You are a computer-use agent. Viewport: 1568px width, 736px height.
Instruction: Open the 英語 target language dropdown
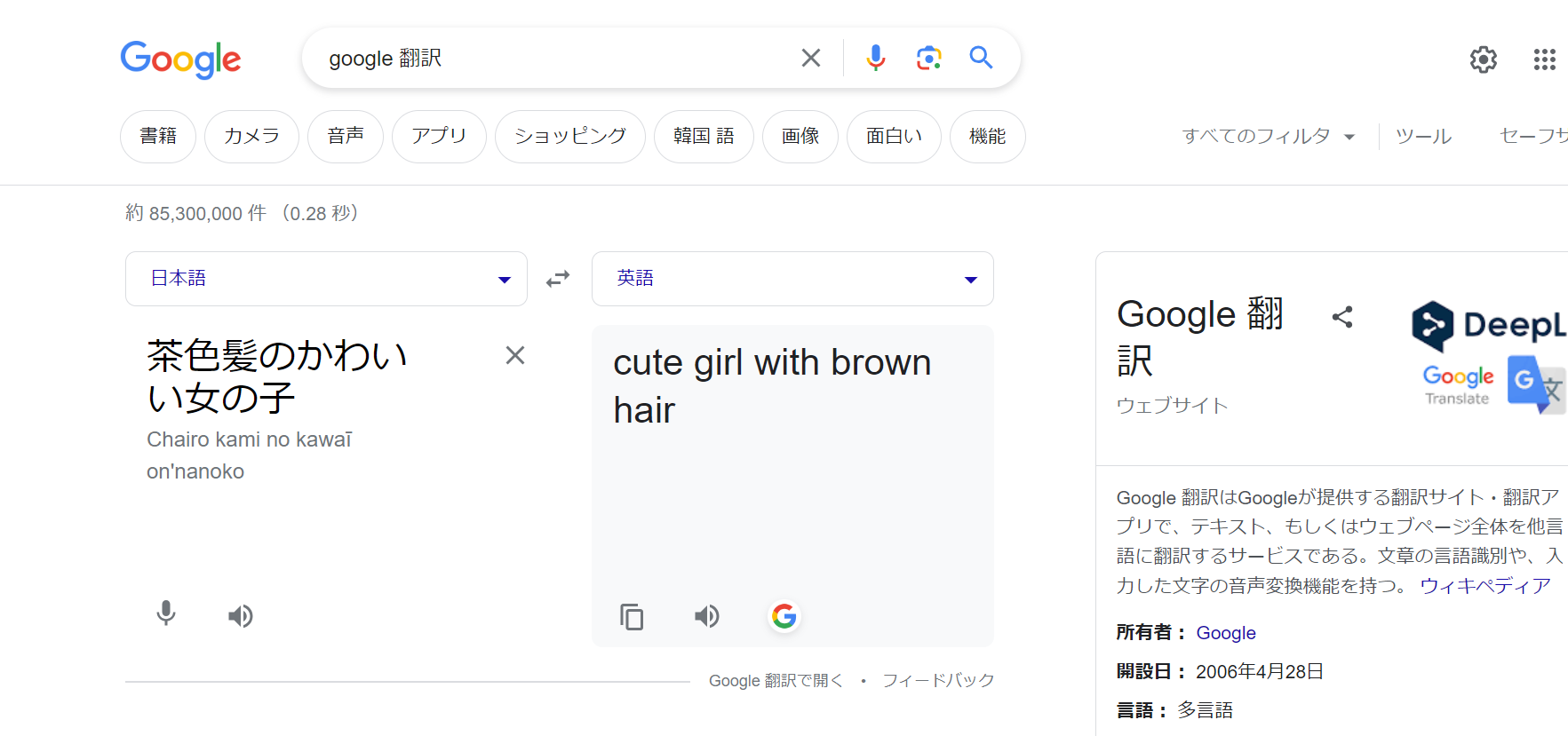[x=792, y=279]
